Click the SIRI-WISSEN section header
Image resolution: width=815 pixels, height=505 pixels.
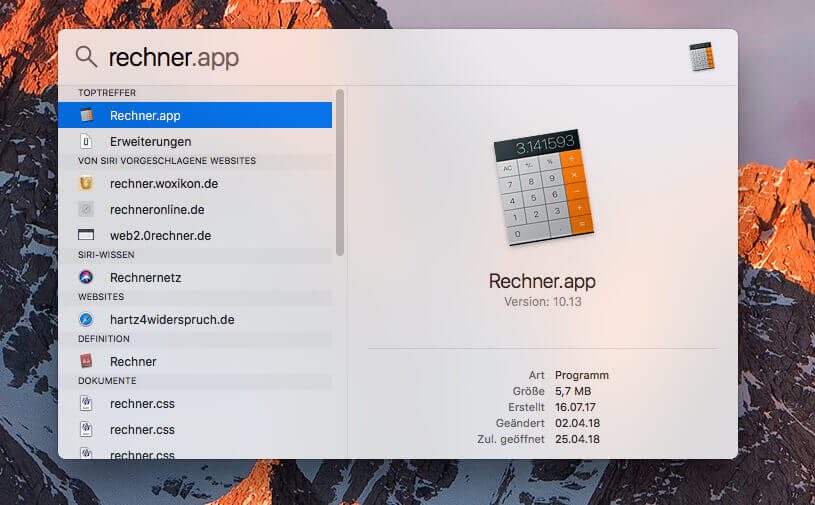(106, 255)
